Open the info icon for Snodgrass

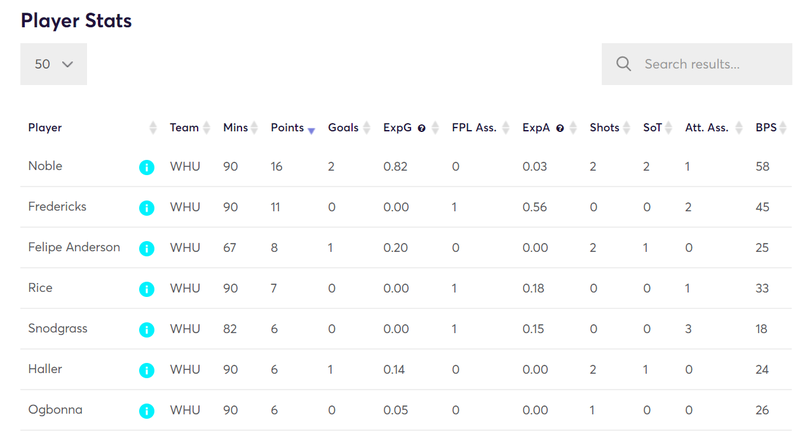tap(146, 329)
